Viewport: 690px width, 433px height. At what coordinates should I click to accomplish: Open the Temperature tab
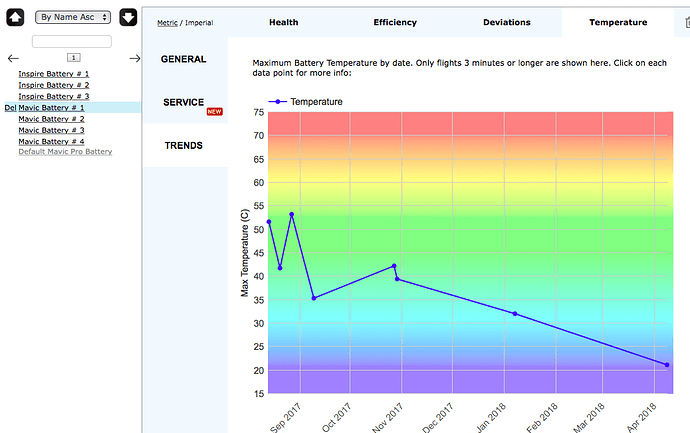click(618, 22)
